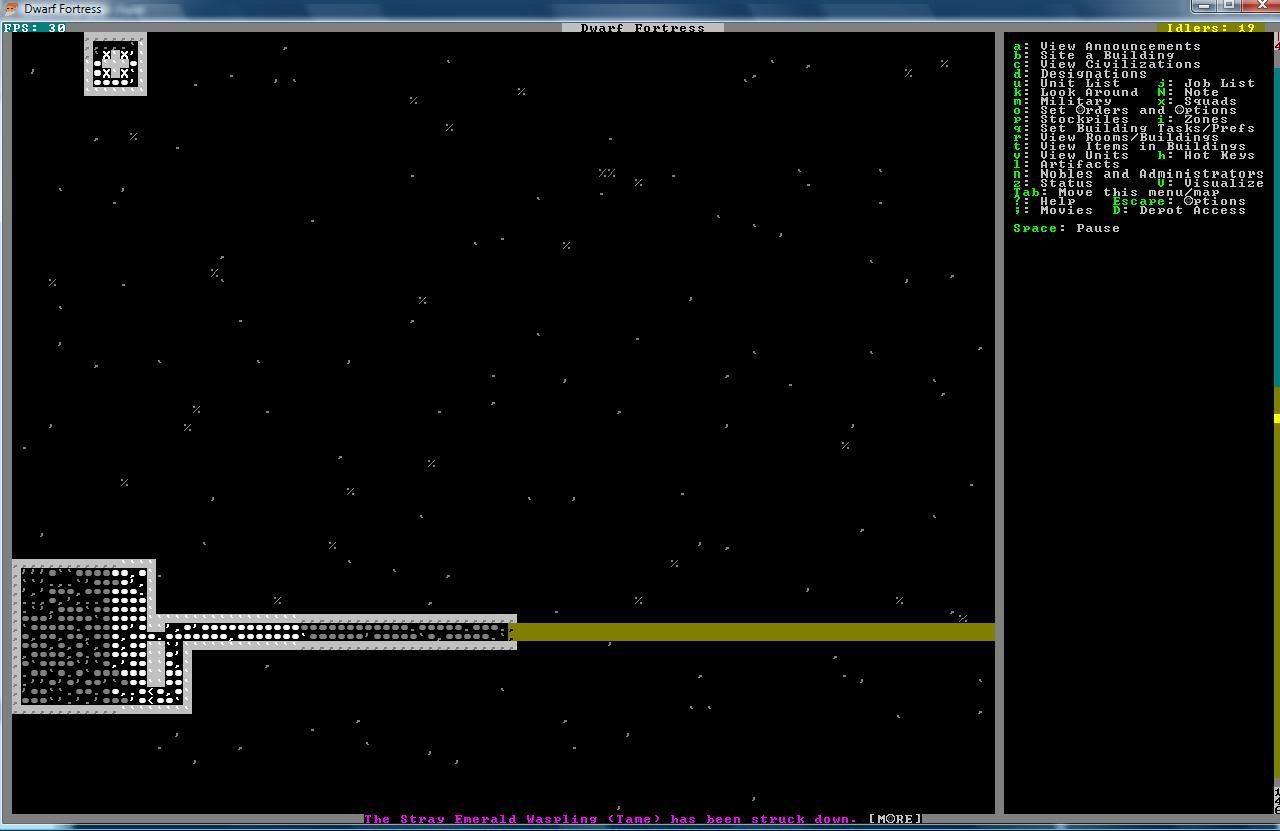Image resolution: width=1280 pixels, height=831 pixels.
Task: Choose the Note option
Action: 1188,92
